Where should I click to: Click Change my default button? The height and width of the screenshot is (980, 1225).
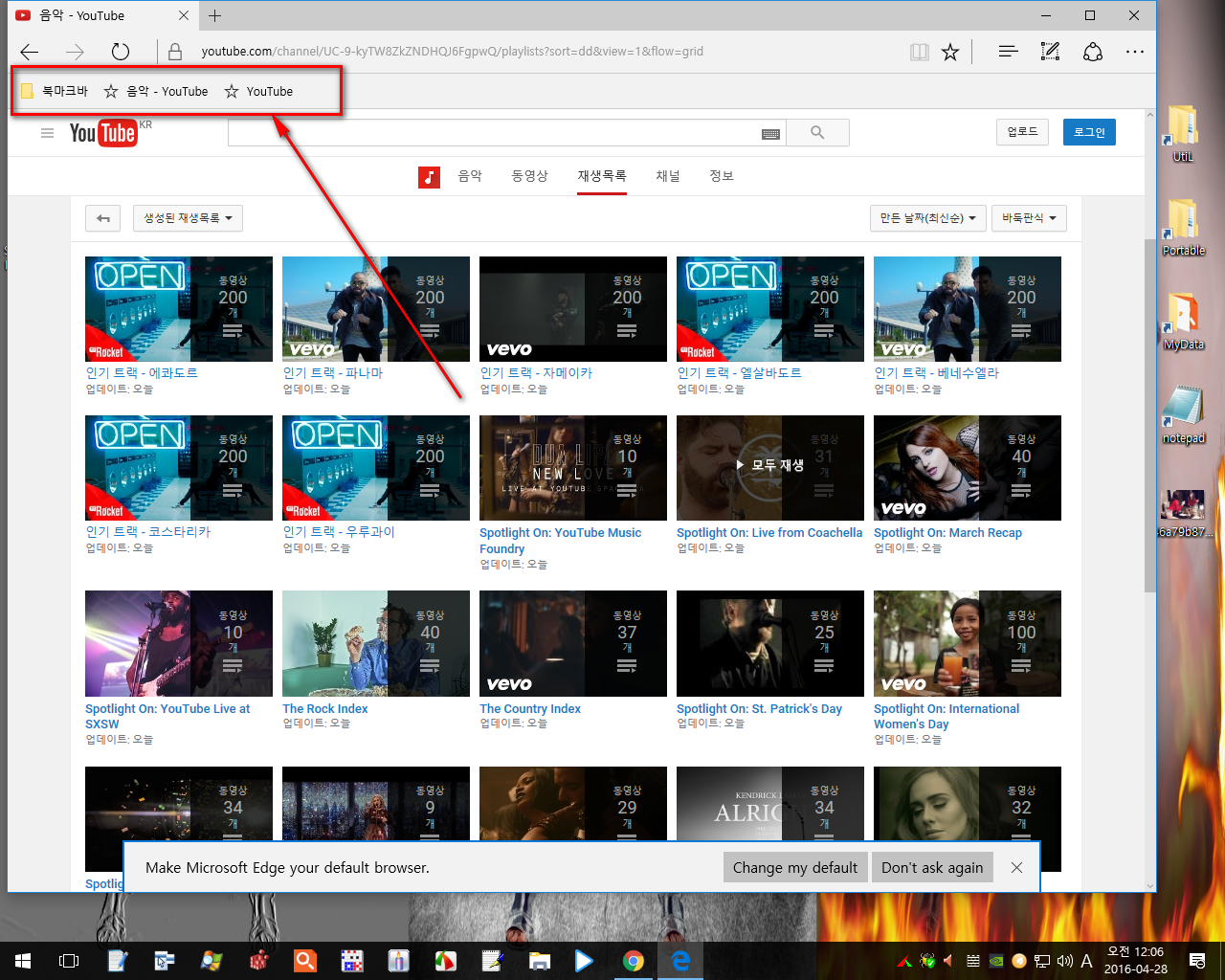coord(795,867)
